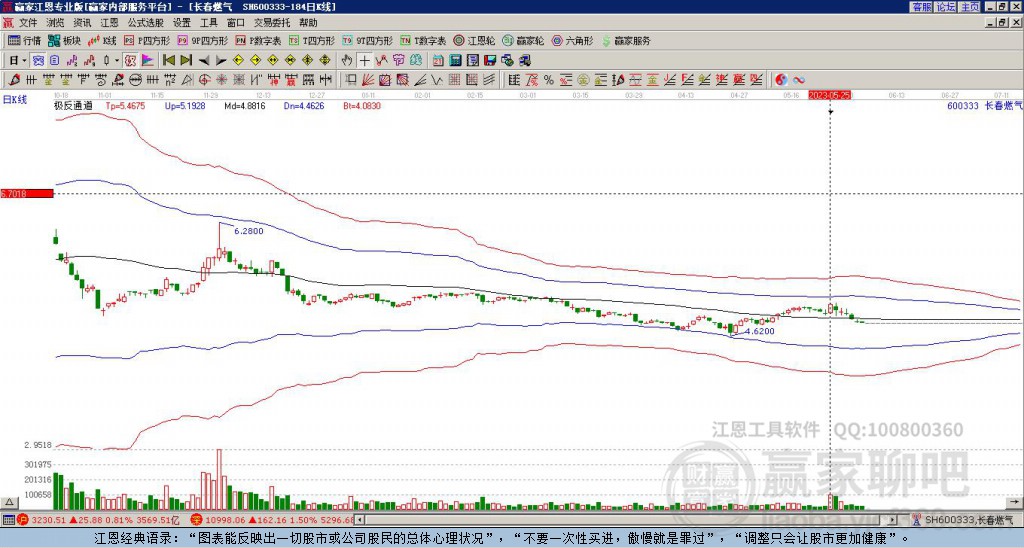This screenshot has height=548, width=1024.
Task: Click the colorful flag chart icon
Action: [x=148, y=60]
